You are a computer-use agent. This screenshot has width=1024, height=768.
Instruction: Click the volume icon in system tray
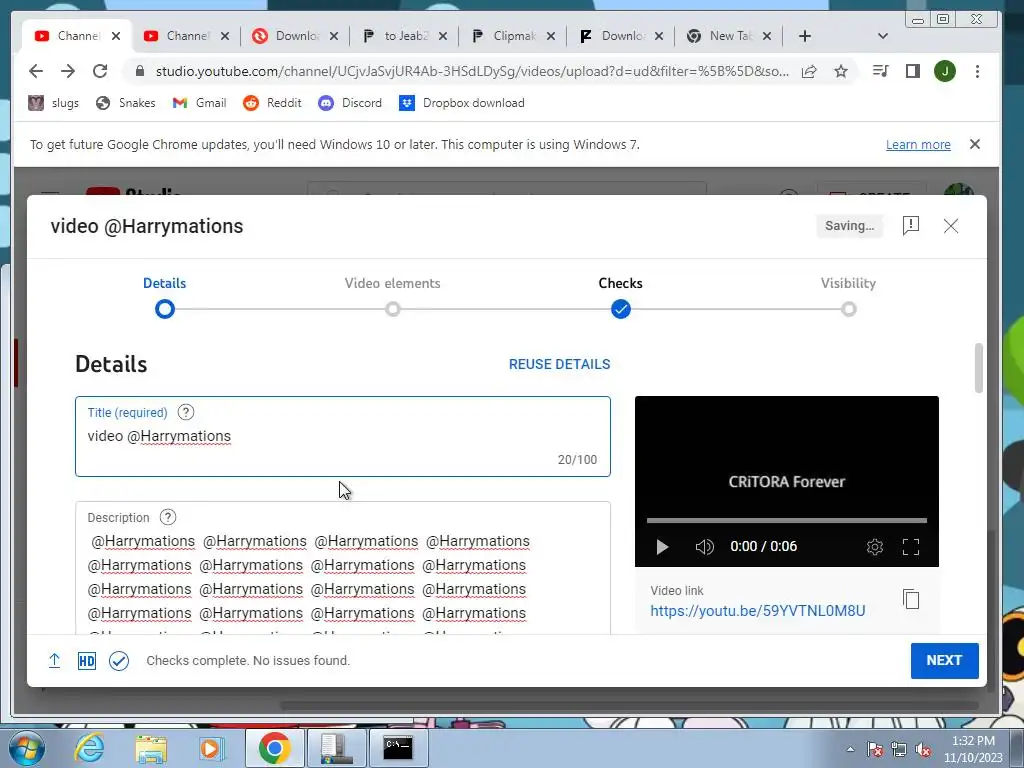pos(923,750)
